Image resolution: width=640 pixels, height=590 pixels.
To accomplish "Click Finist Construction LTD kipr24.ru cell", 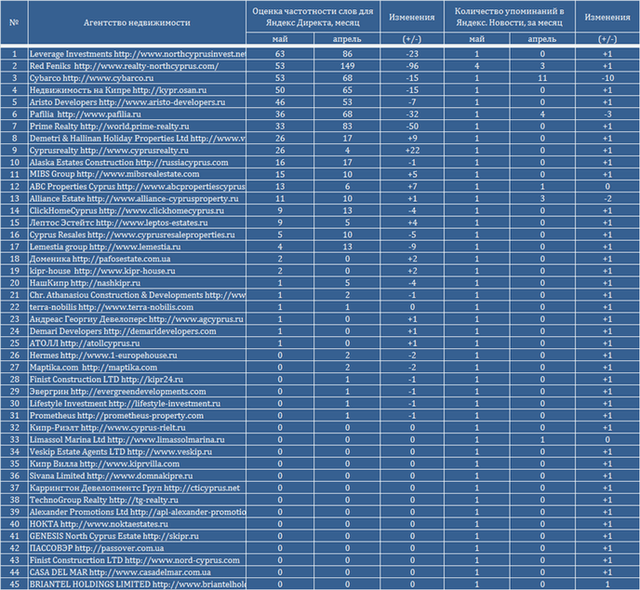I will (x=137, y=379).
